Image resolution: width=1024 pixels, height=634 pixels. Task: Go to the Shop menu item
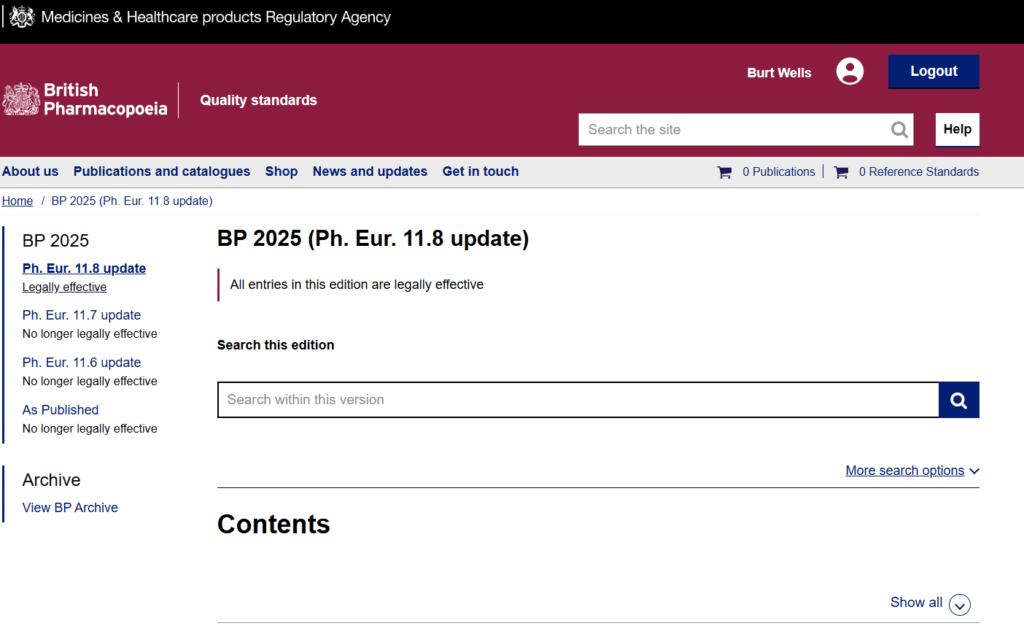point(281,172)
